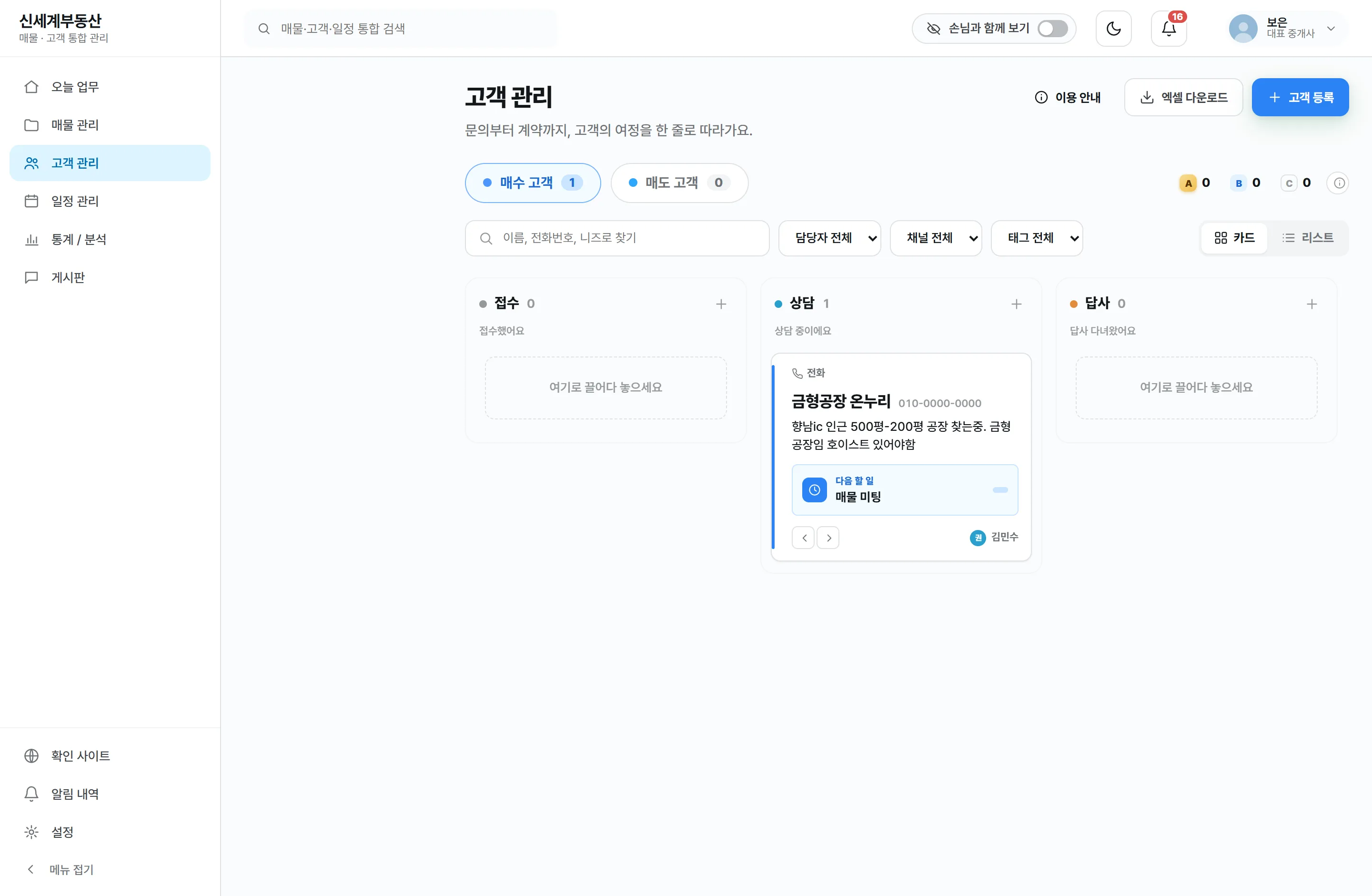Turn on 손님과 함께 보기 switch

pos(1053,28)
